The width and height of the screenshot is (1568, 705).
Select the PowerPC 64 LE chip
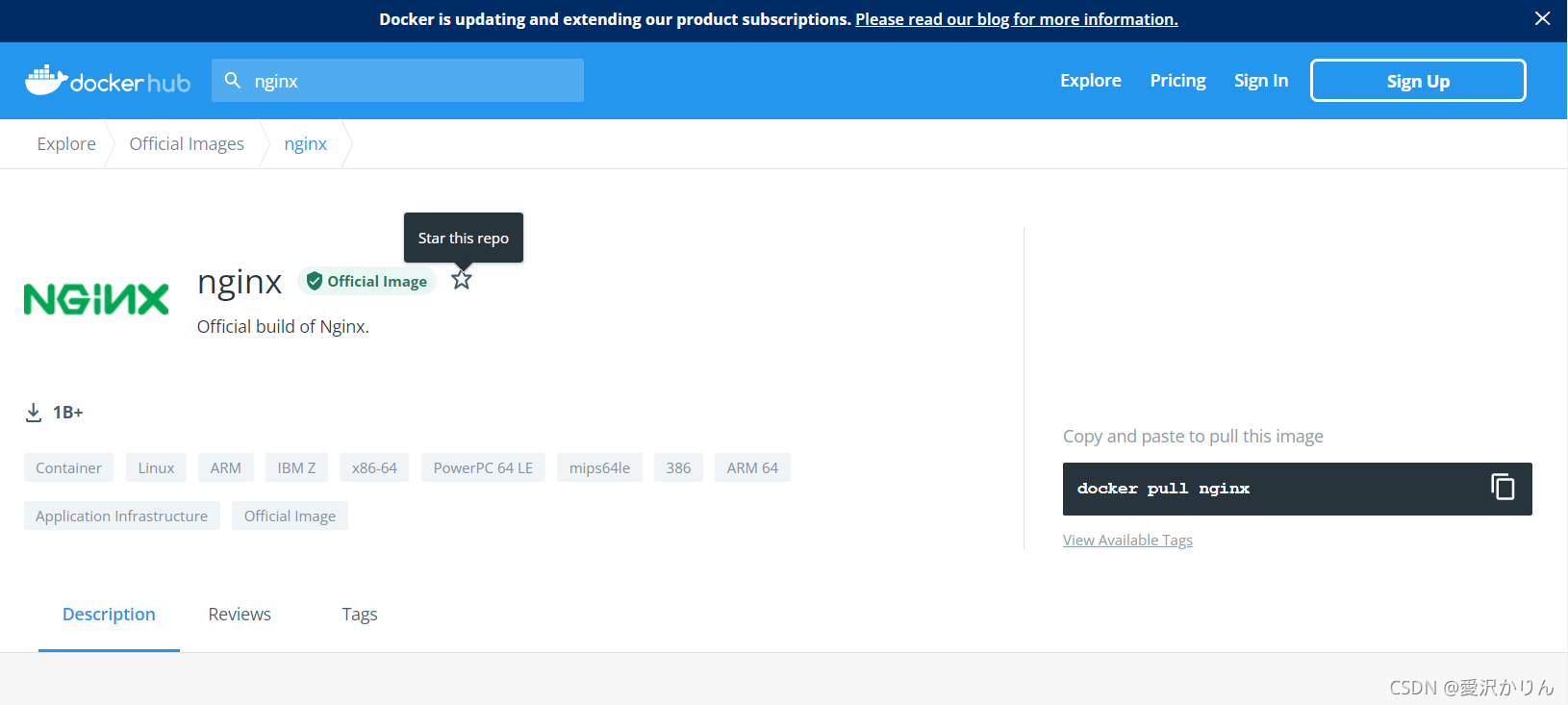tap(483, 467)
